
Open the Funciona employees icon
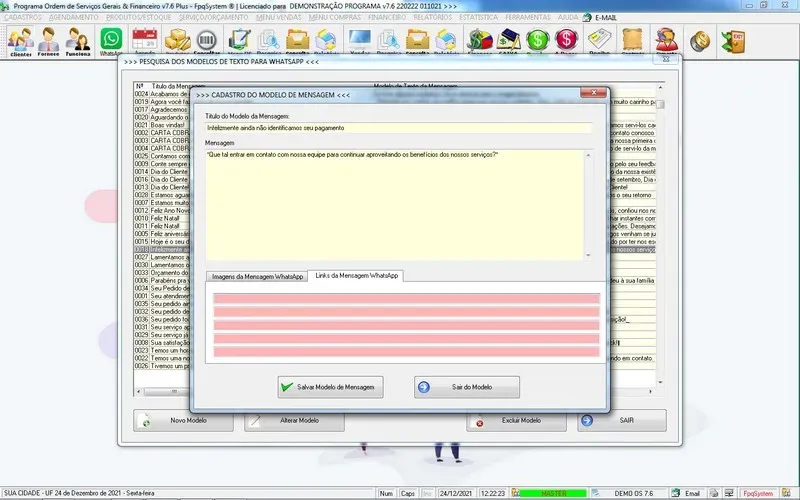[78, 42]
